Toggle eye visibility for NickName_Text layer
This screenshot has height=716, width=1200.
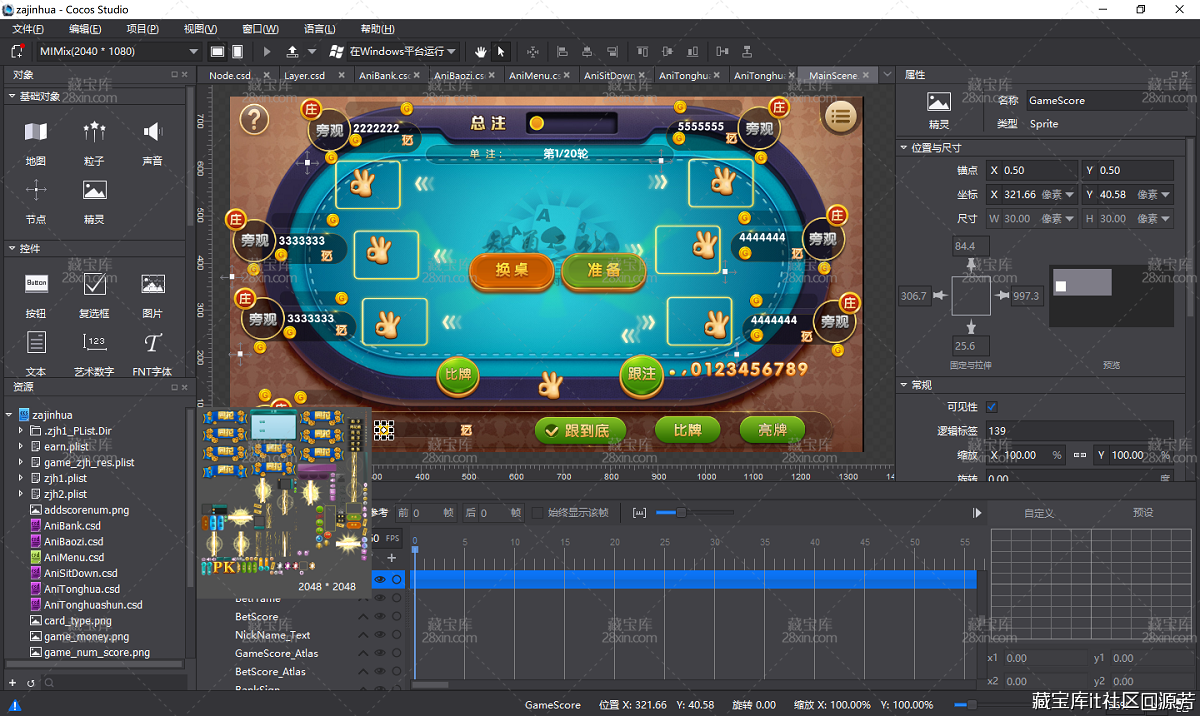(380, 635)
